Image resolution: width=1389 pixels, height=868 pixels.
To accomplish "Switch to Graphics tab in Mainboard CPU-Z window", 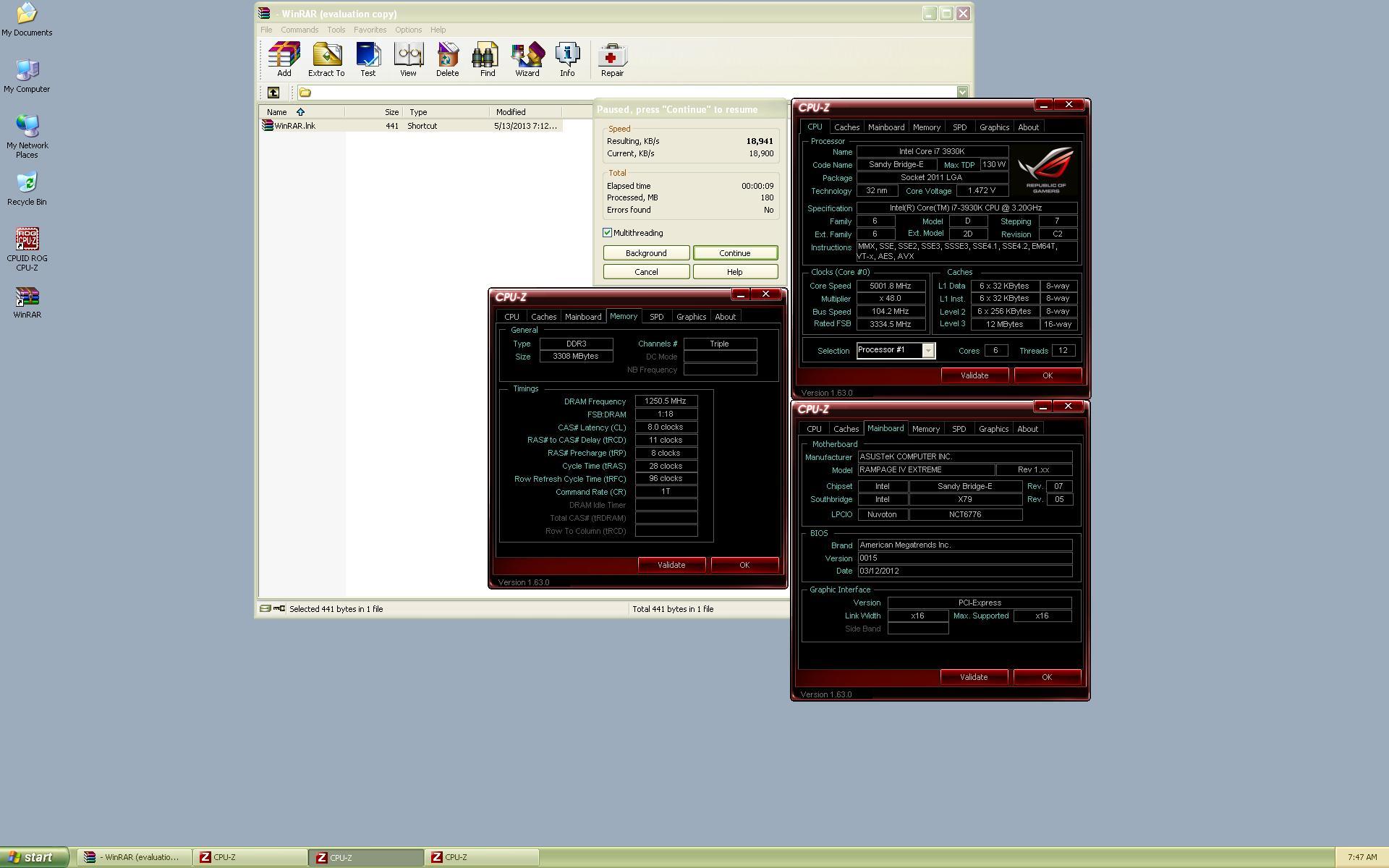I will pos(993,429).
